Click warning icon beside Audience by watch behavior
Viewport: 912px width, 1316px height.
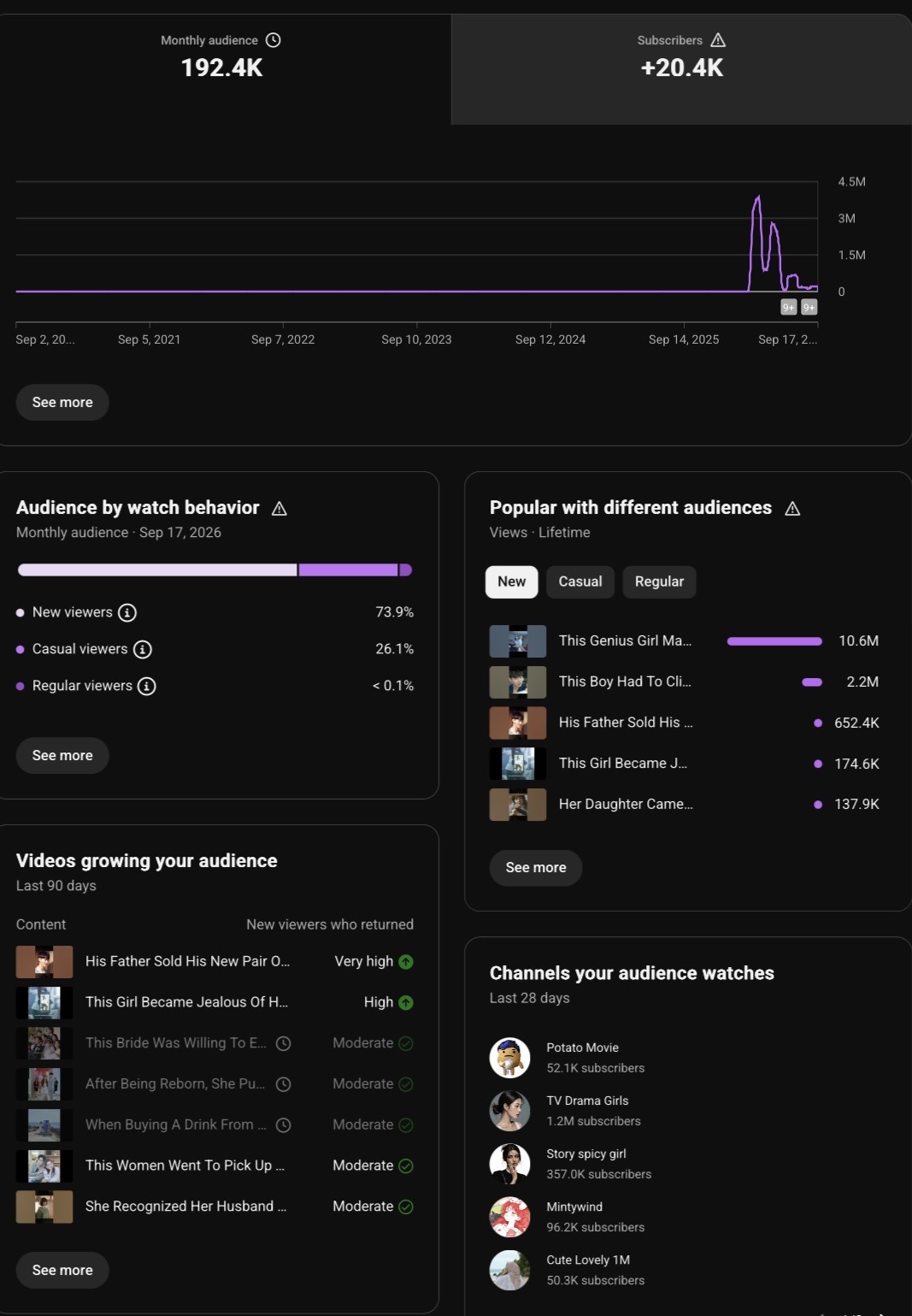click(x=279, y=509)
